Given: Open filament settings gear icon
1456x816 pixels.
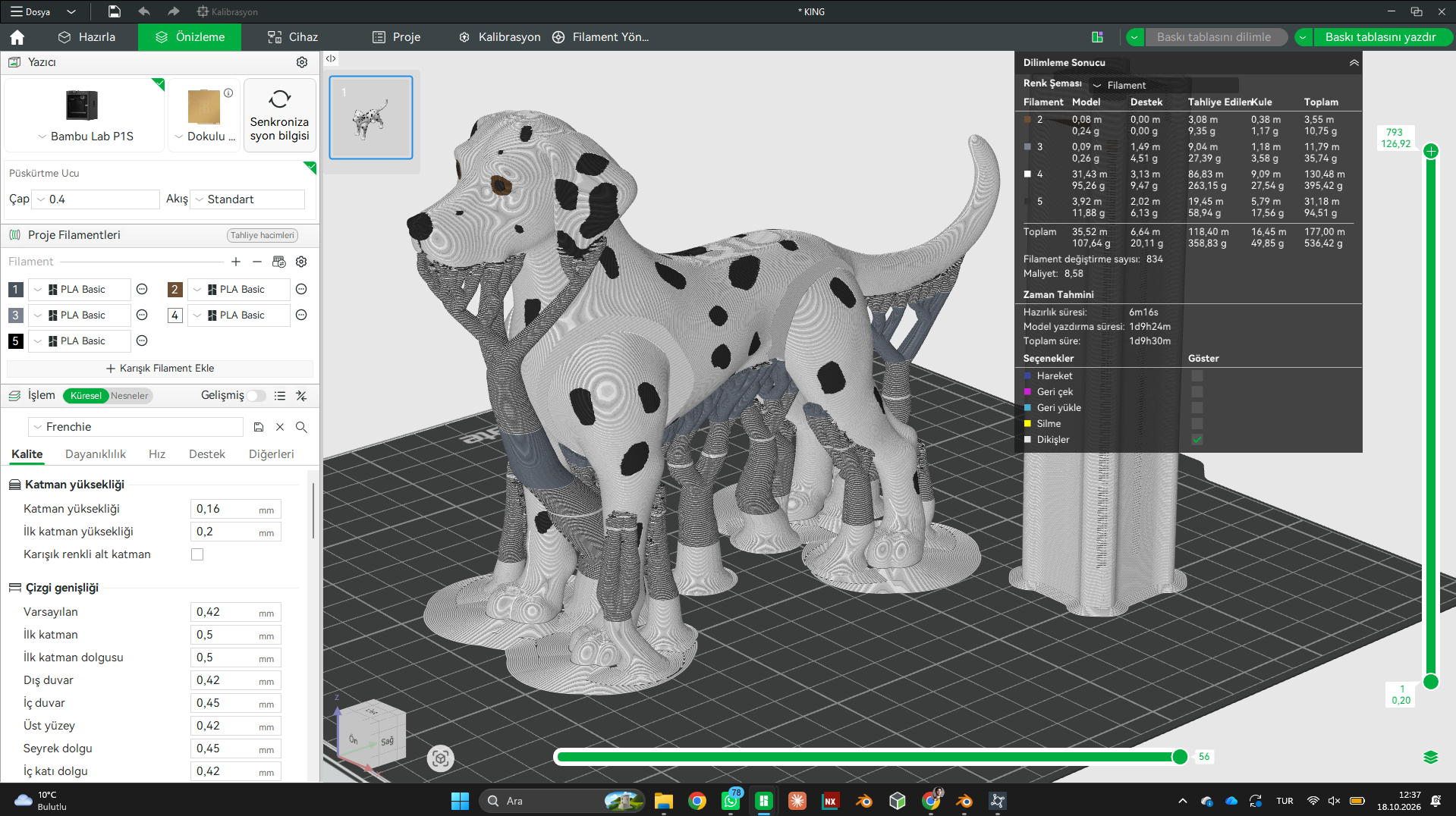Looking at the screenshot, I should [301, 262].
